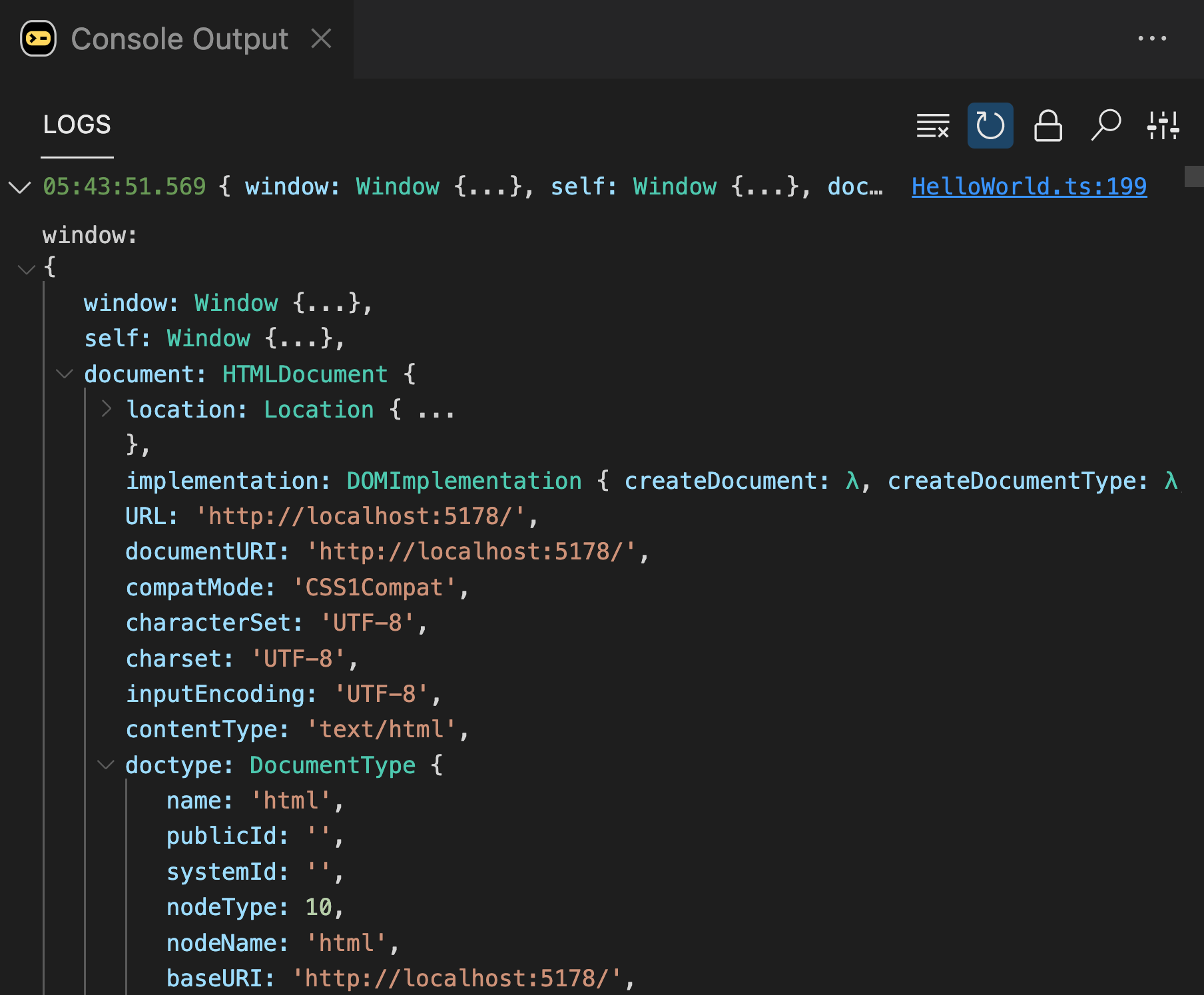Click the name: 'html' line
This screenshot has width=1204, height=995.
coord(255,801)
